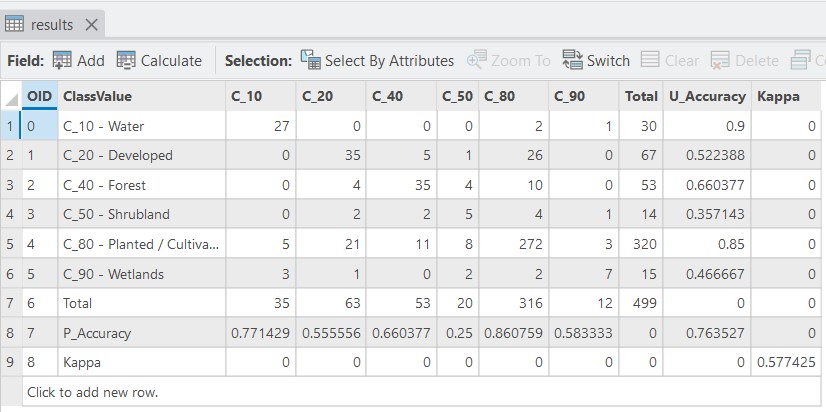Click the Delete selection icon
This screenshot has width=826, height=412.
(720, 61)
